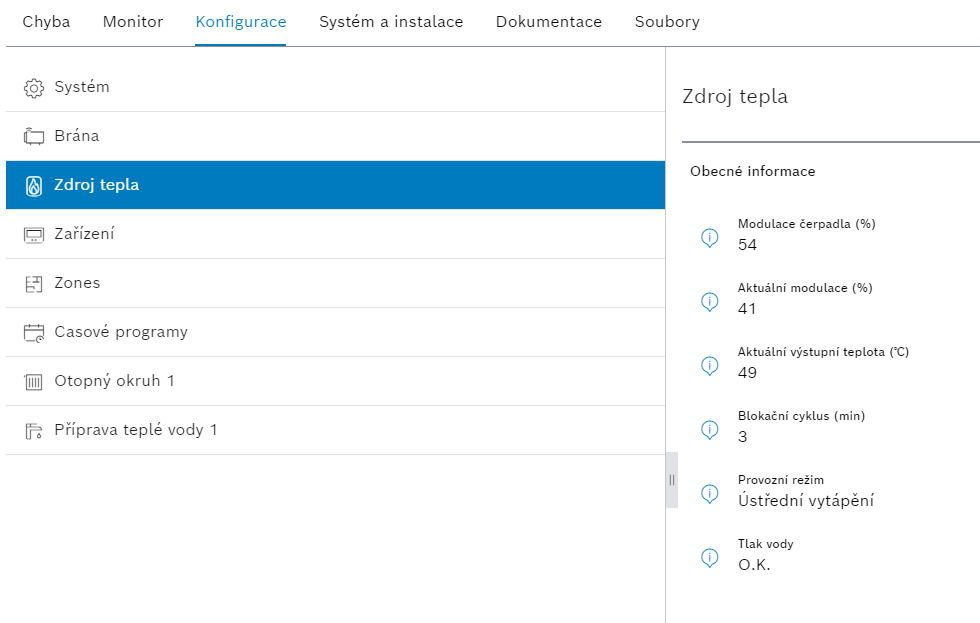The image size is (980, 623).
Task: Go to the Dokumentace tab
Action: [549, 22]
